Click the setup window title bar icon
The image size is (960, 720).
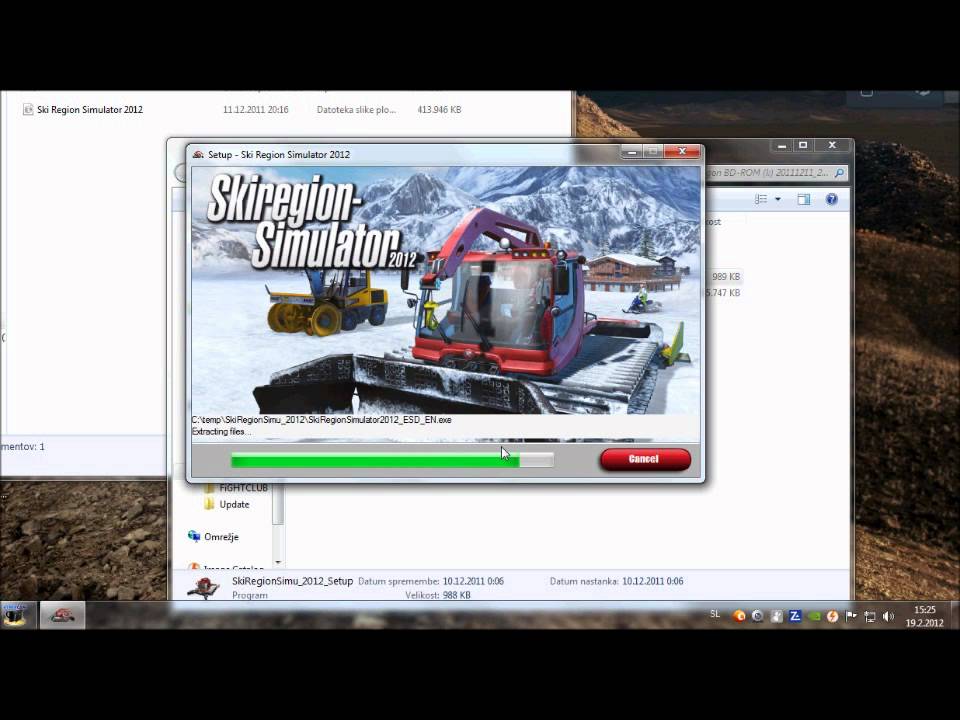198,154
